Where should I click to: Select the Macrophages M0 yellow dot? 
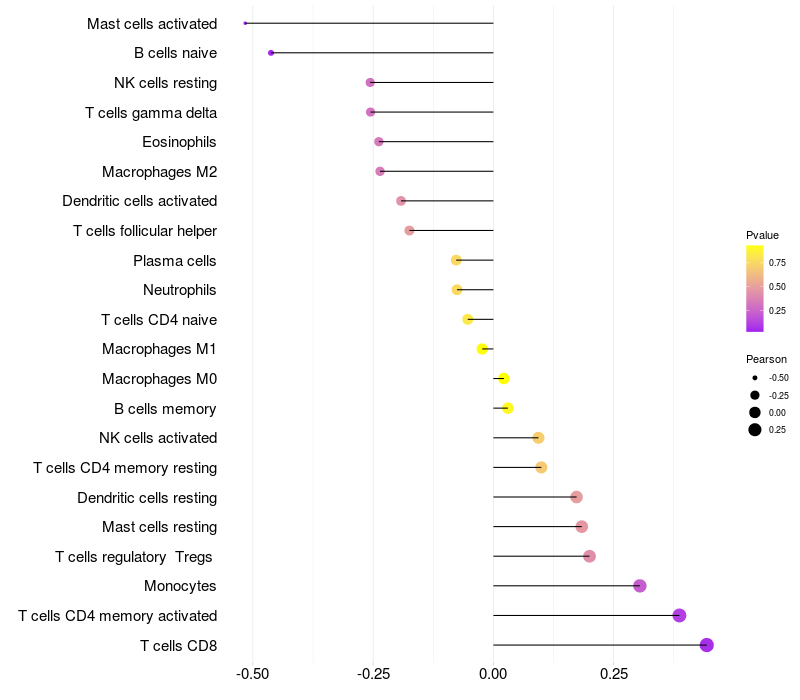(504, 379)
